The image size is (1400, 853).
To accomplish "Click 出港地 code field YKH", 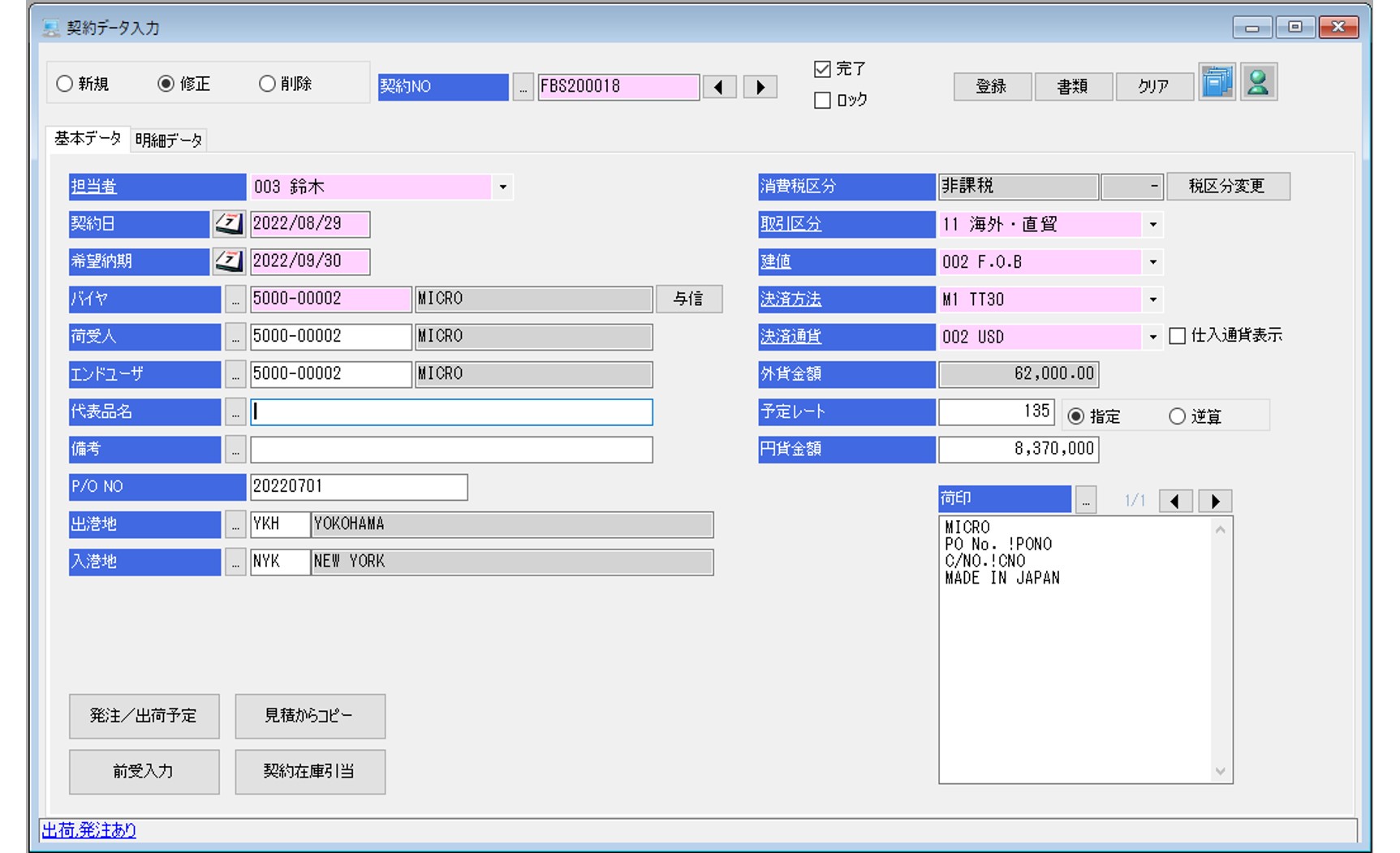I will (x=280, y=524).
